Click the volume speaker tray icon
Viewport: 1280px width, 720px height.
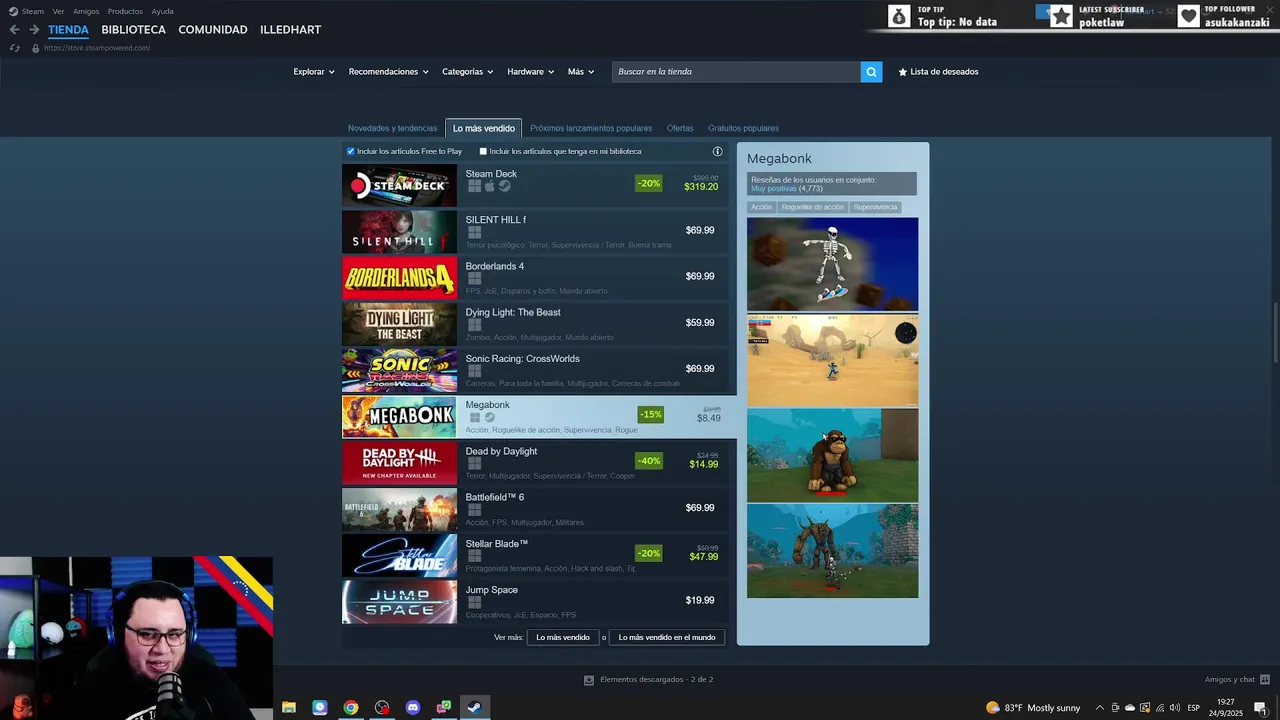point(1174,707)
